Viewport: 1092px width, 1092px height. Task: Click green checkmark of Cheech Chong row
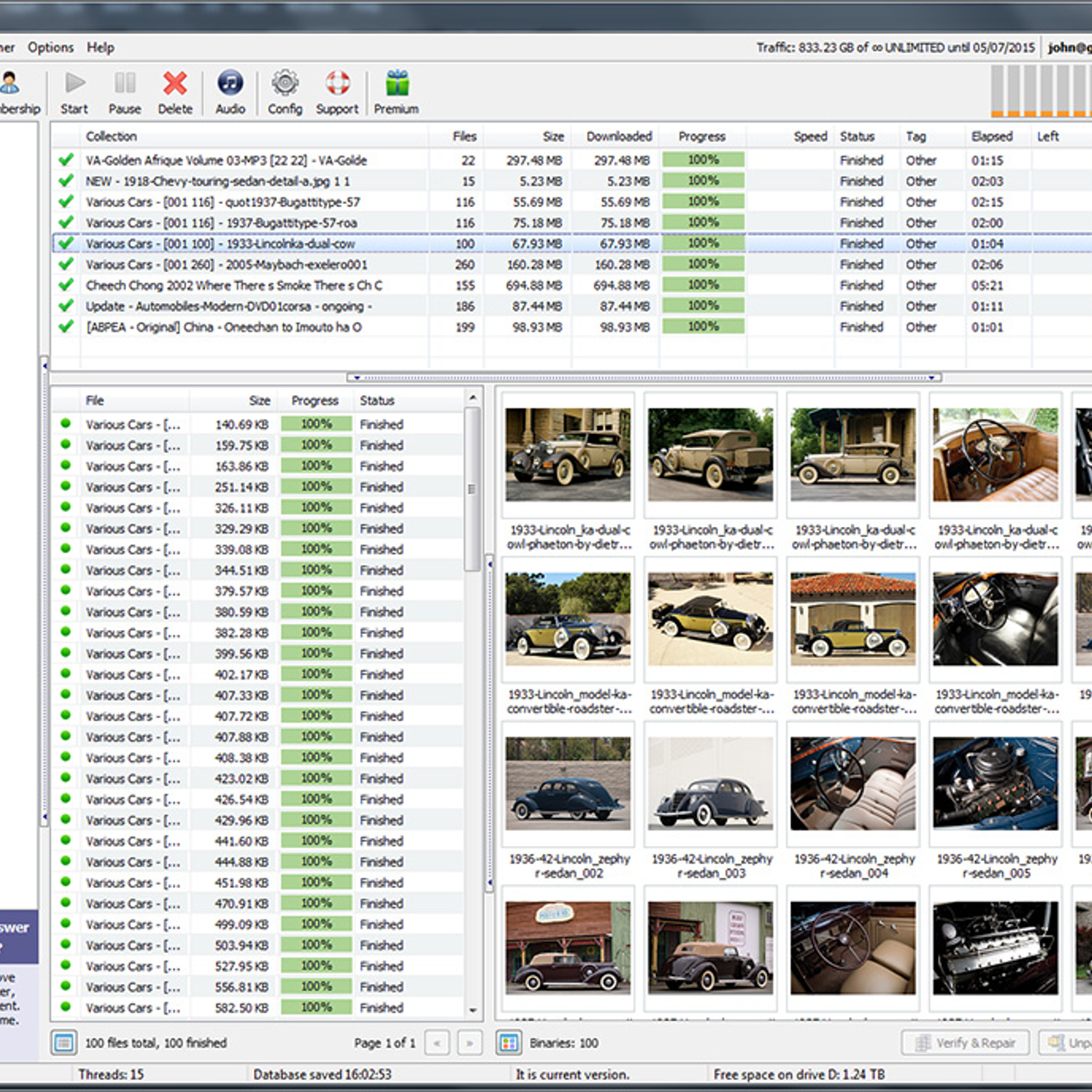click(66, 285)
